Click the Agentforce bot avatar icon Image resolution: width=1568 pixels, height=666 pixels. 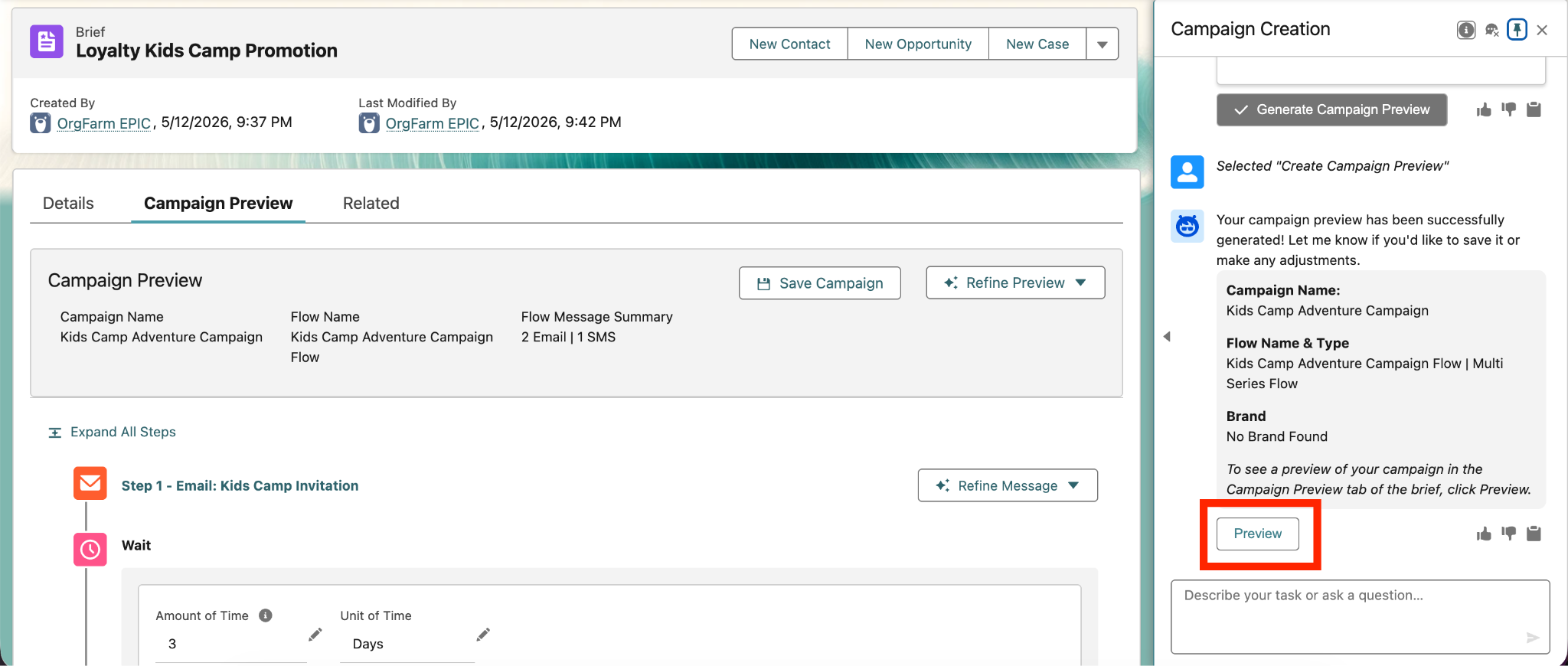click(1187, 226)
